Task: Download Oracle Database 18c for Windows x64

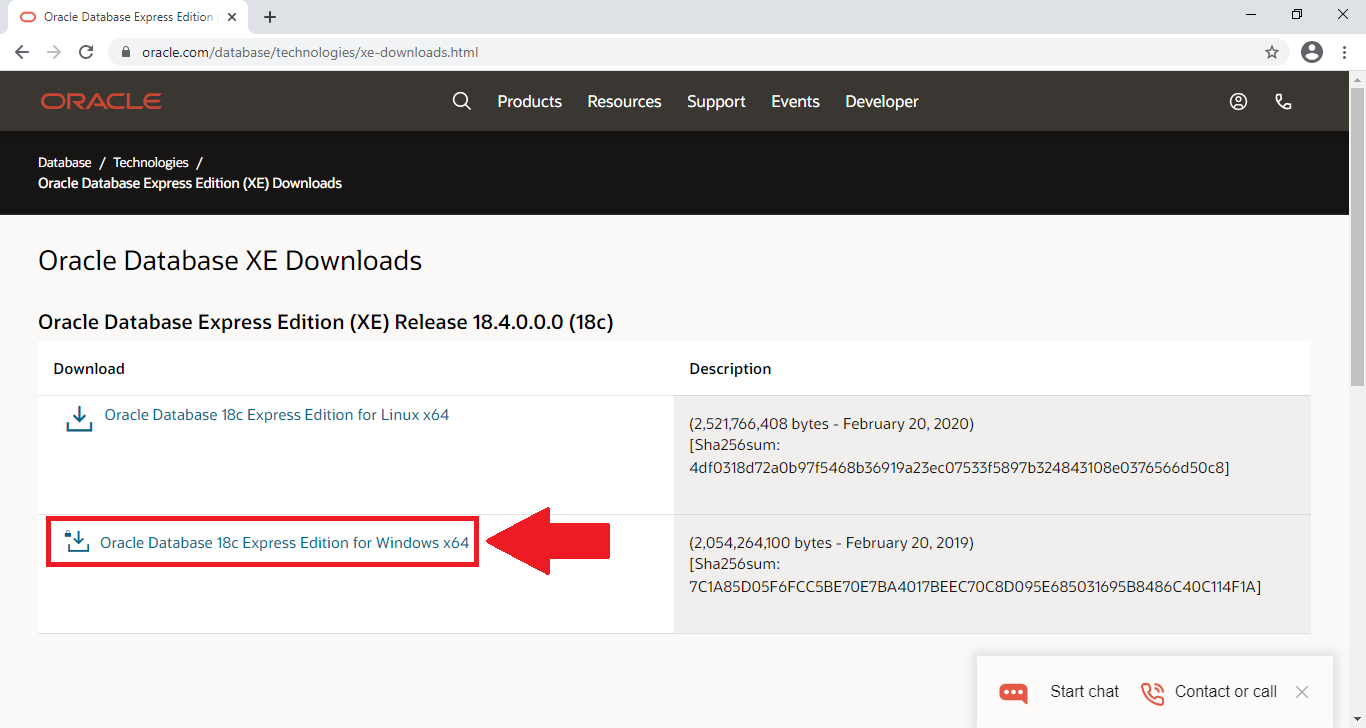Action: click(x=284, y=543)
